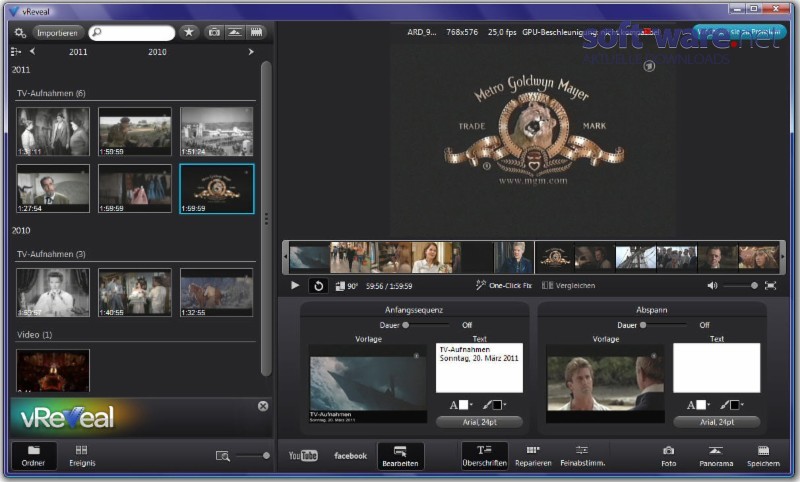800x482 pixels.
Task: Click the Abspann Vorlage preview
Action: (x=605, y=384)
